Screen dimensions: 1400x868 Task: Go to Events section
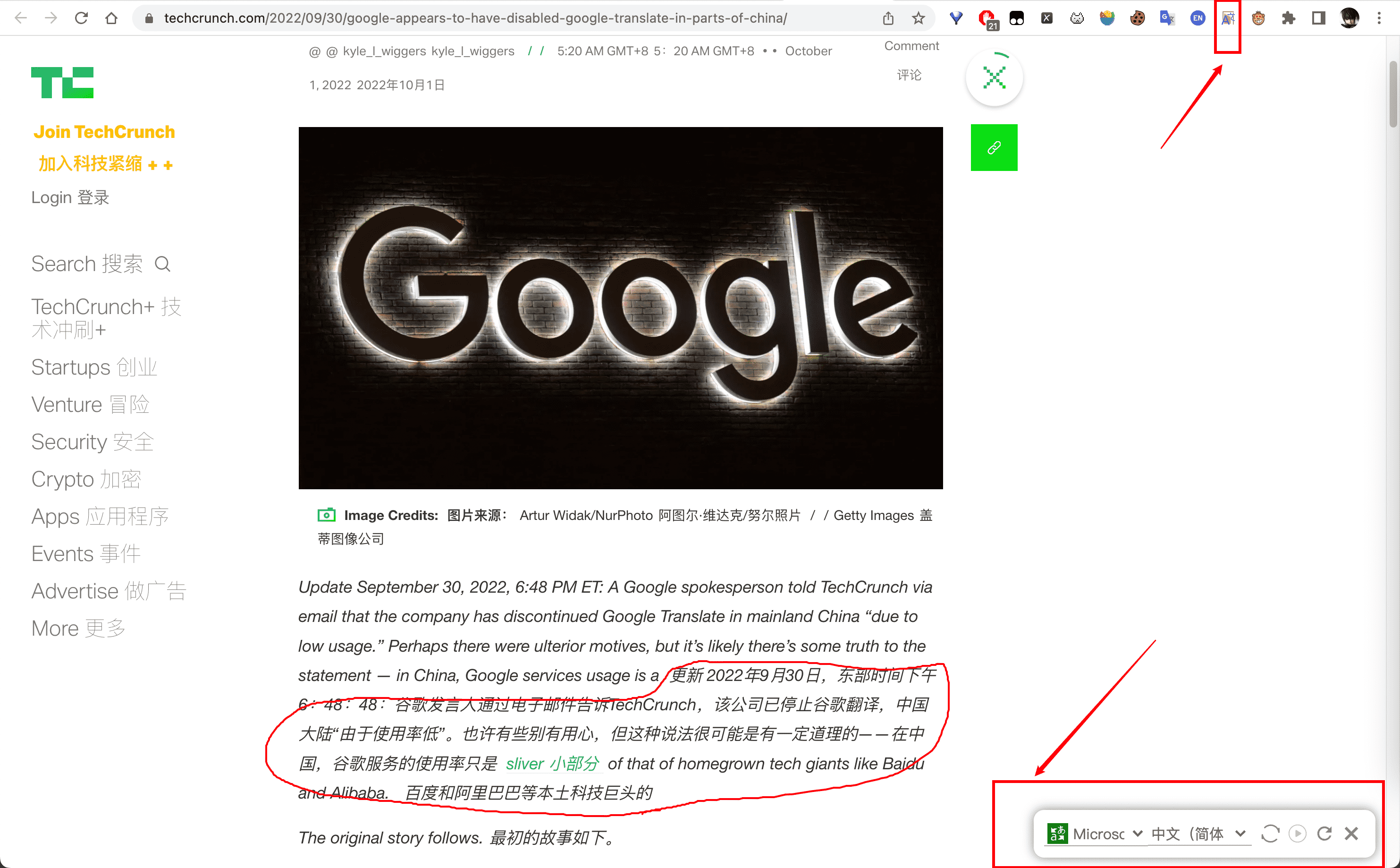pos(86,553)
